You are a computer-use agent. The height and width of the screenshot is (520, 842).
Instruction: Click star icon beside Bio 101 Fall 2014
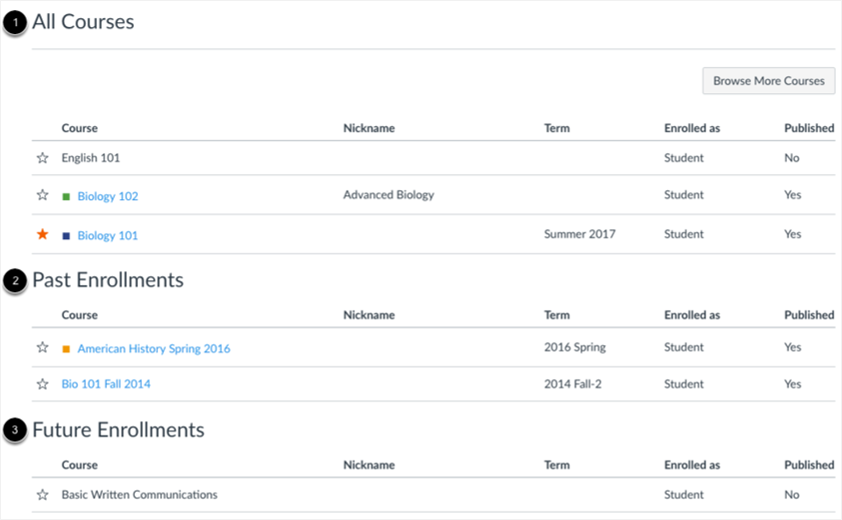(42, 384)
